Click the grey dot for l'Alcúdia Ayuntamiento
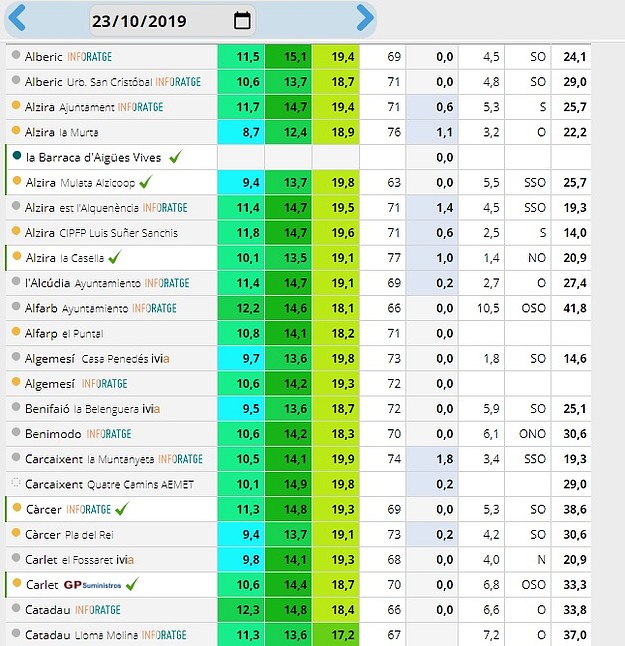The width and height of the screenshot is (625, 646). (x=16, y=281)
